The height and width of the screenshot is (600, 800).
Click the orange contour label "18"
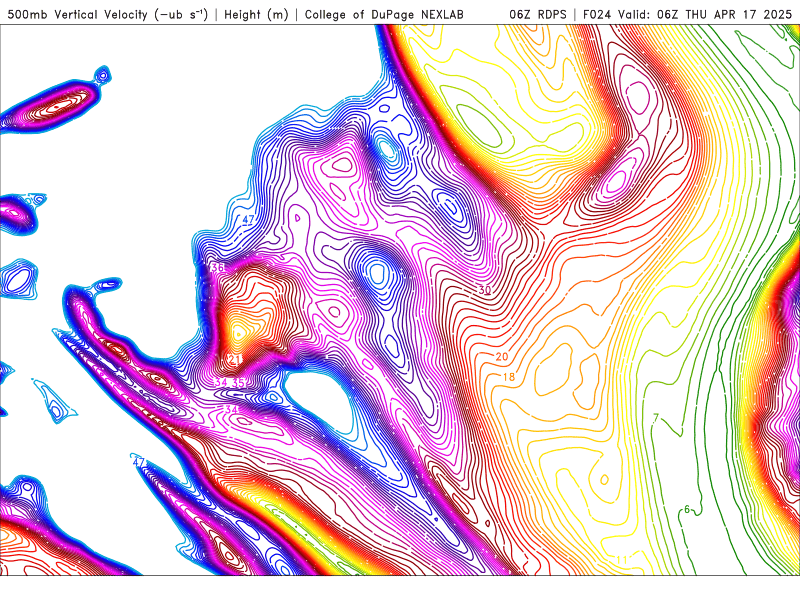tap(509, 377)
